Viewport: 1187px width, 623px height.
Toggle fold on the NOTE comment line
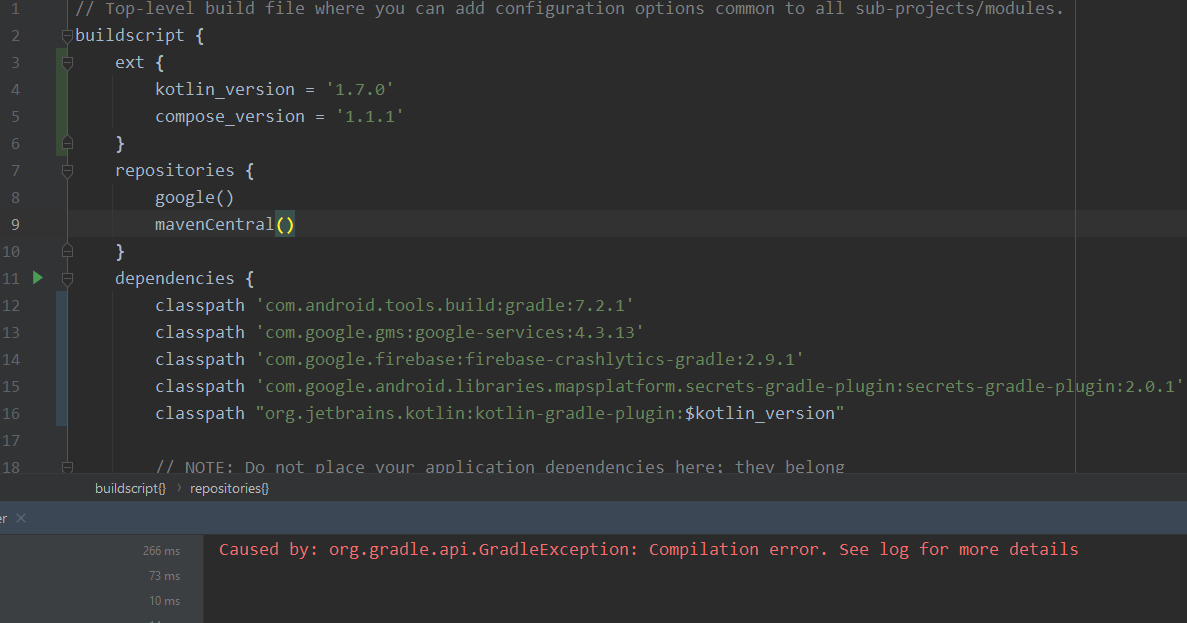click(x=67, y=467)
